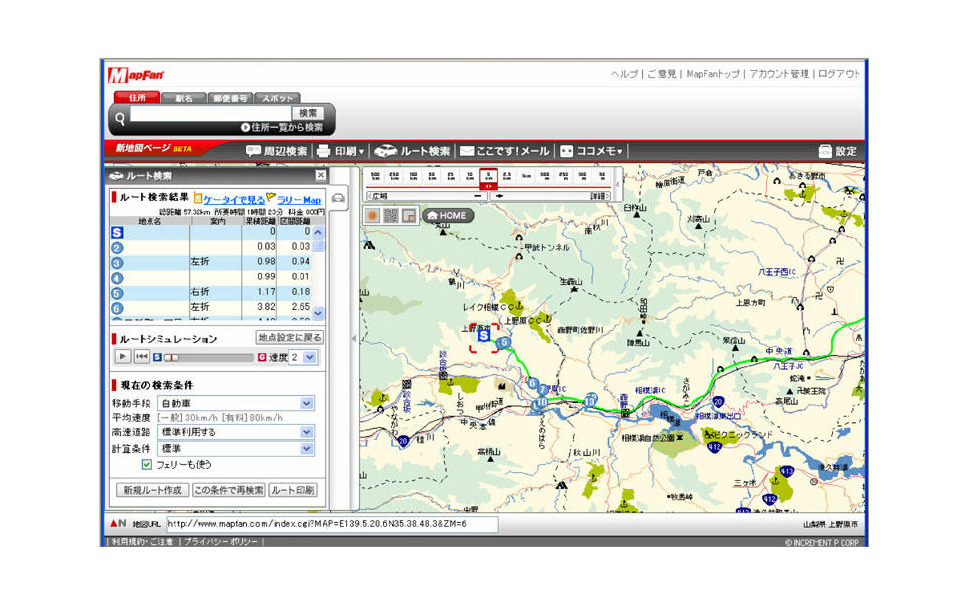Switch to the 駅名 search tab
The width and height of the screenshot is (968, 605).
pos(184,98)
